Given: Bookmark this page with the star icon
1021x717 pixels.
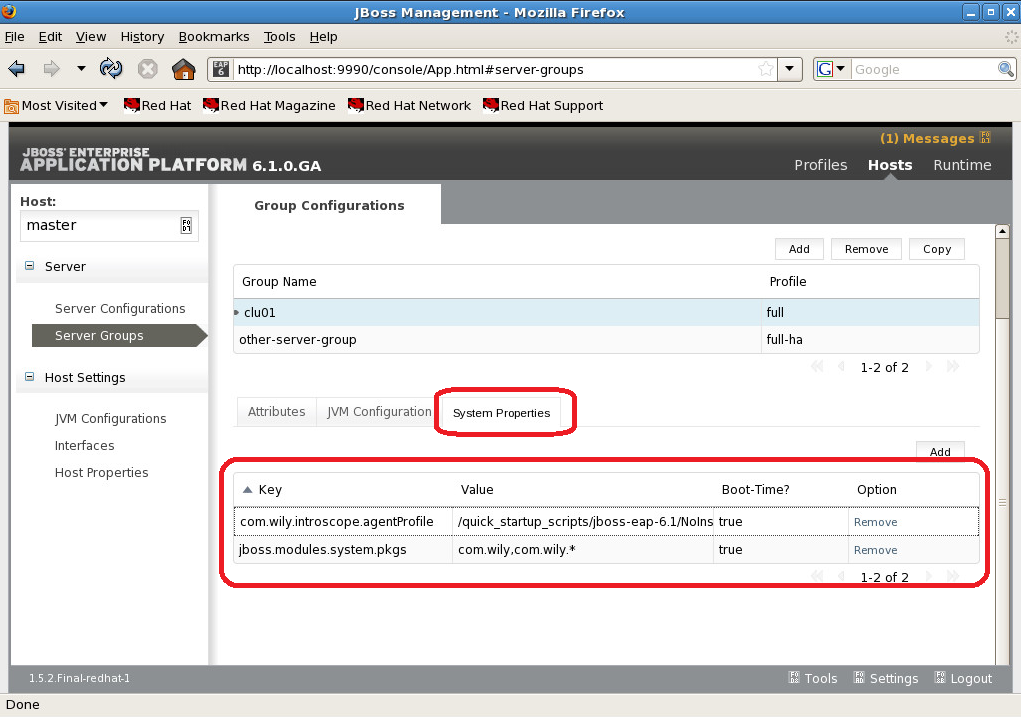Looking at the screenshot, I should click(766, 69).
